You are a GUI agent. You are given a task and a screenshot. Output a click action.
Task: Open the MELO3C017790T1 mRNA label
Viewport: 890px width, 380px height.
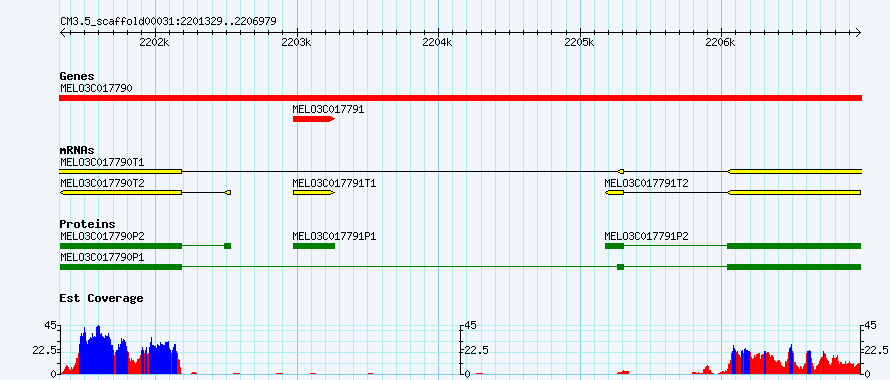point(102,162)
